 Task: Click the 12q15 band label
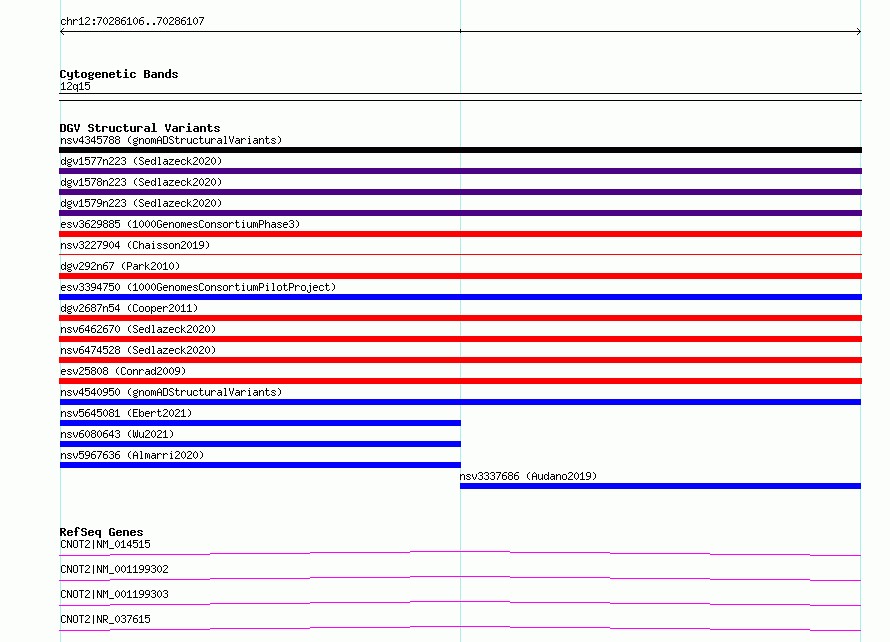tap(75, 86)
